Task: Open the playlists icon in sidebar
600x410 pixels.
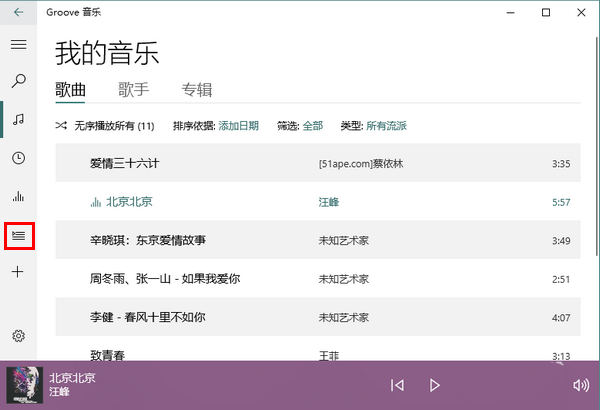Action: pos(19,236)
